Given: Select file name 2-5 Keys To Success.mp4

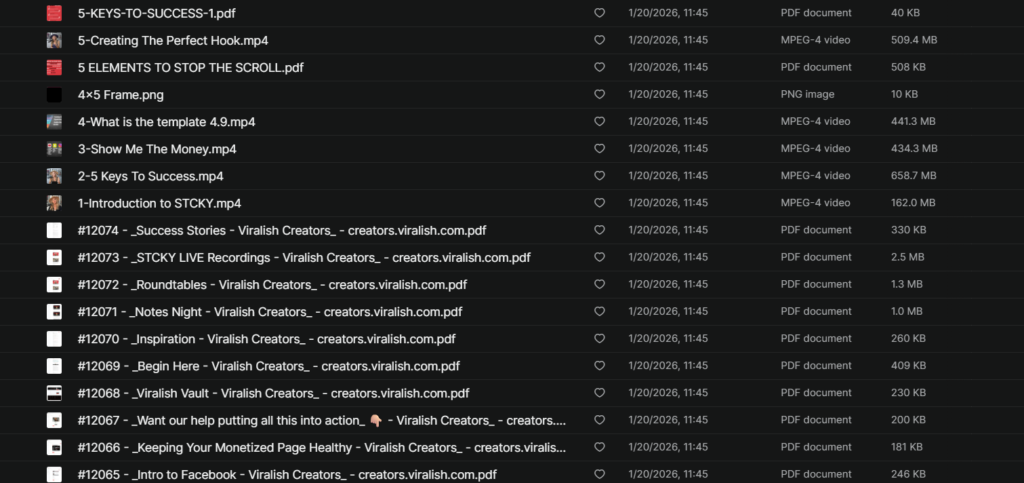Looking at the screenshot, I should tap(151, 176).
